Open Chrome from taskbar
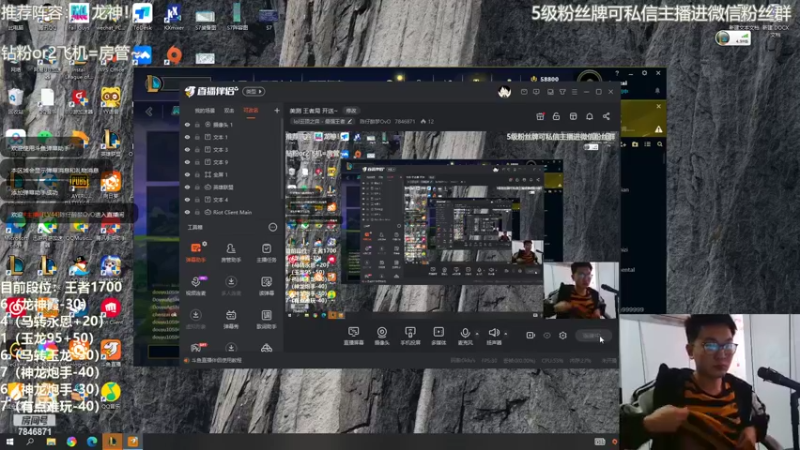Viewport: 800px width, 450px height. [71, 441]
